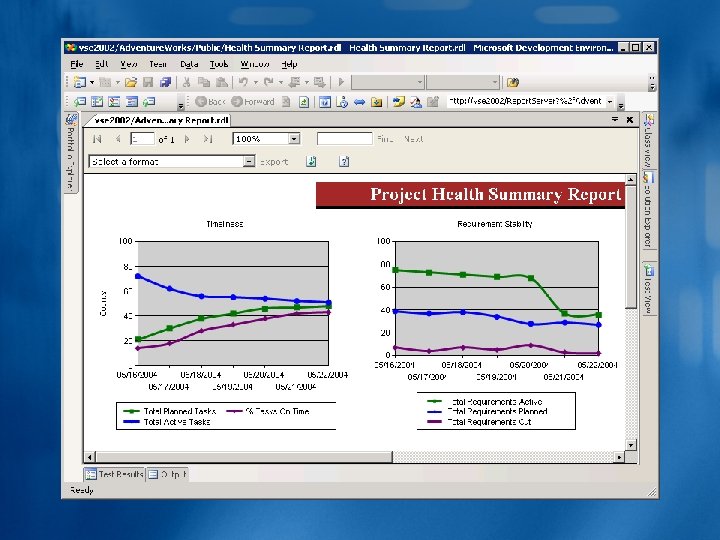
Task: Open the File menu
Action: coord(76,64)
